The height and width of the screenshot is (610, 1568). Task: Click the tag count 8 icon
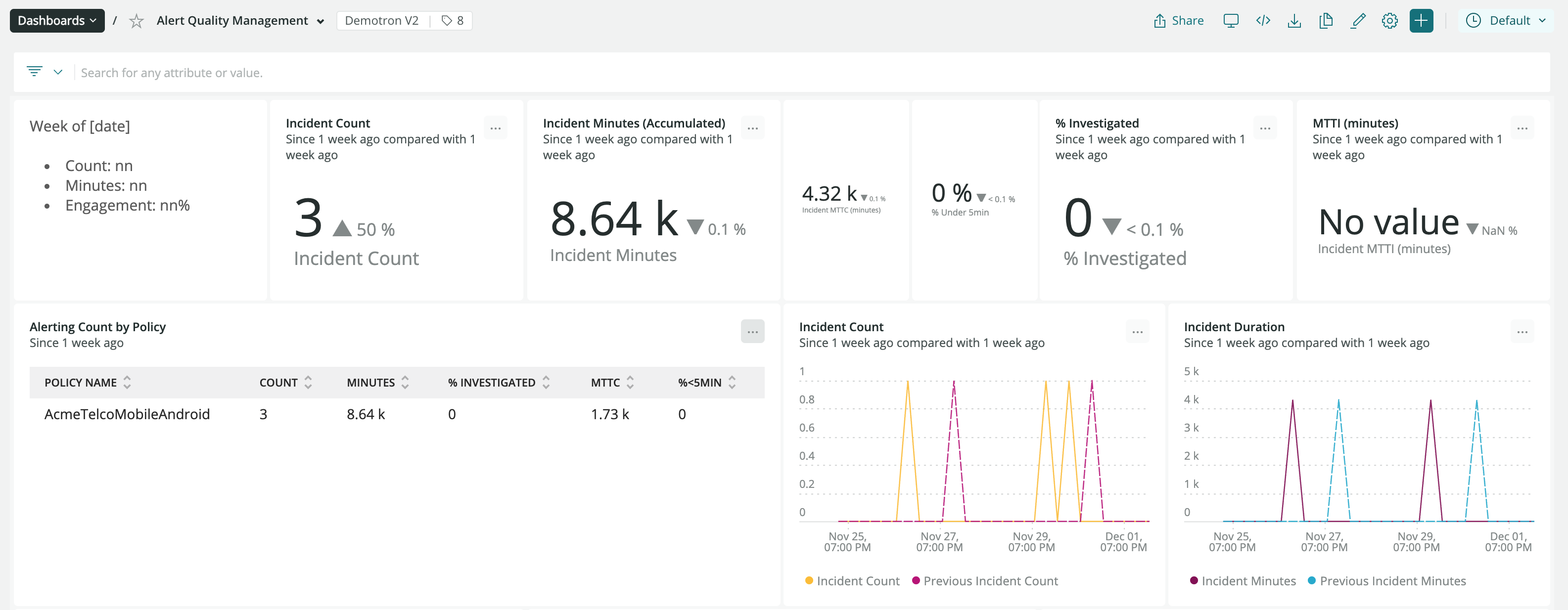pos(452,21)
